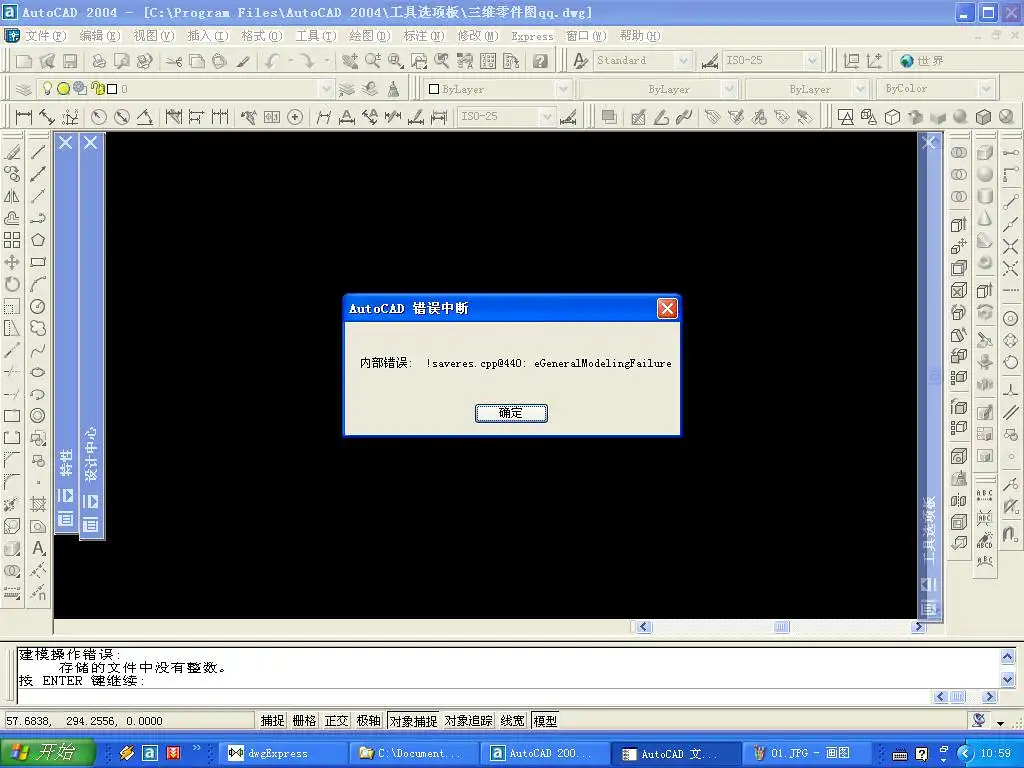Toggle 线宽 lineweight display
1024x768 pixels.
[x=513, y=720]
